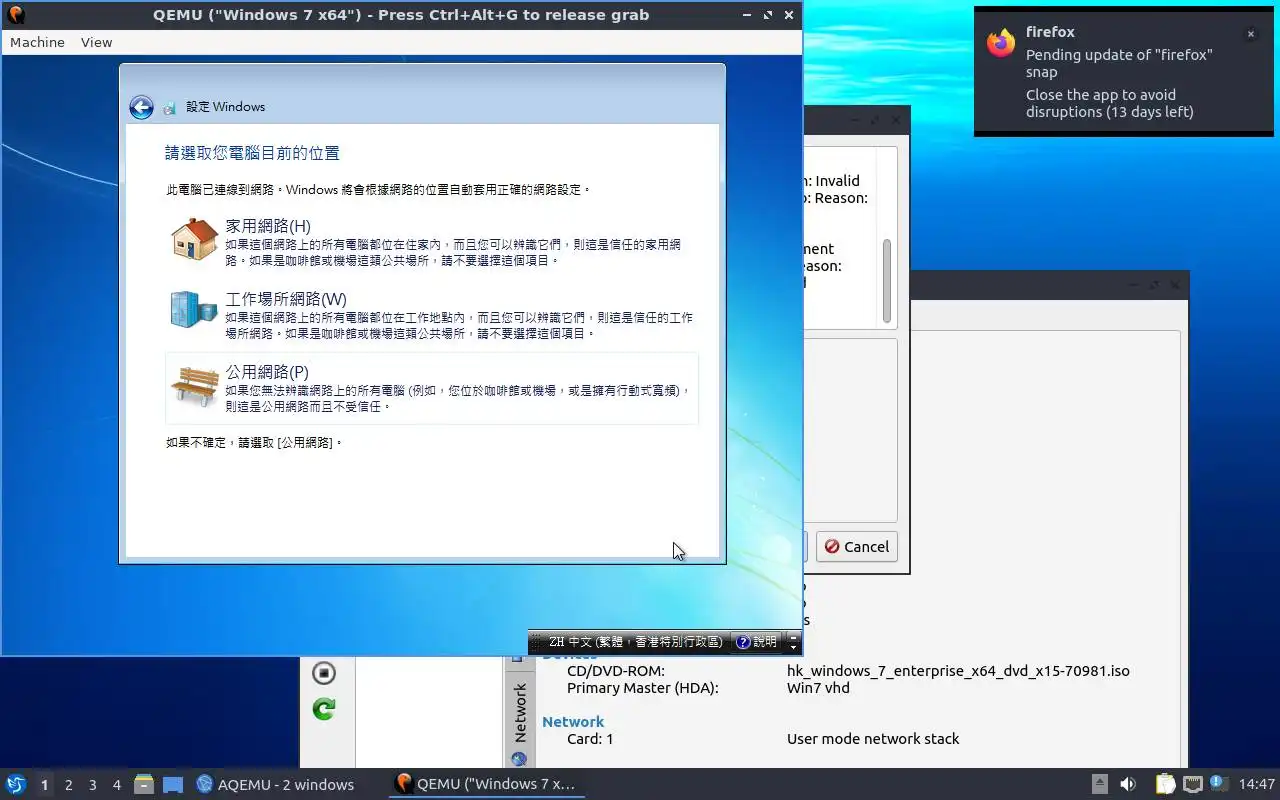Switch to workspace 1
The width and height of the screenshot is (1280, 800).
click(44, 785)
